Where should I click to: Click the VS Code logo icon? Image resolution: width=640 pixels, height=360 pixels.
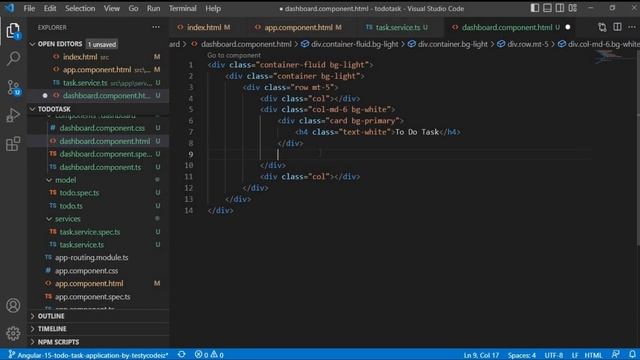point(9,8)
